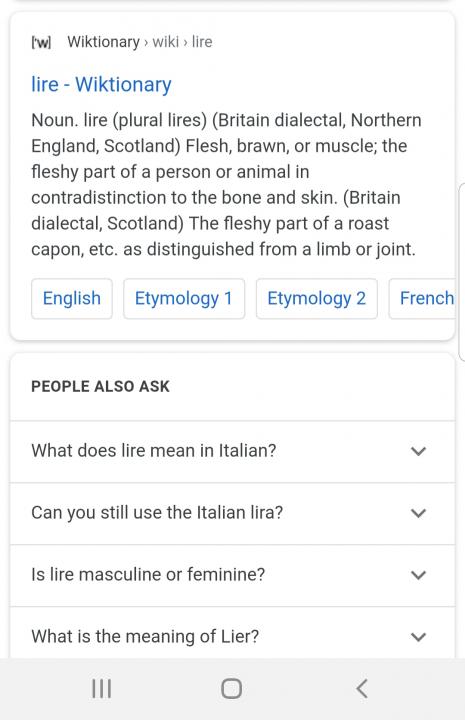Tap the Wiktionary favicon icon
The width and height of the screenshot is (465, 720).
[41, 43]
